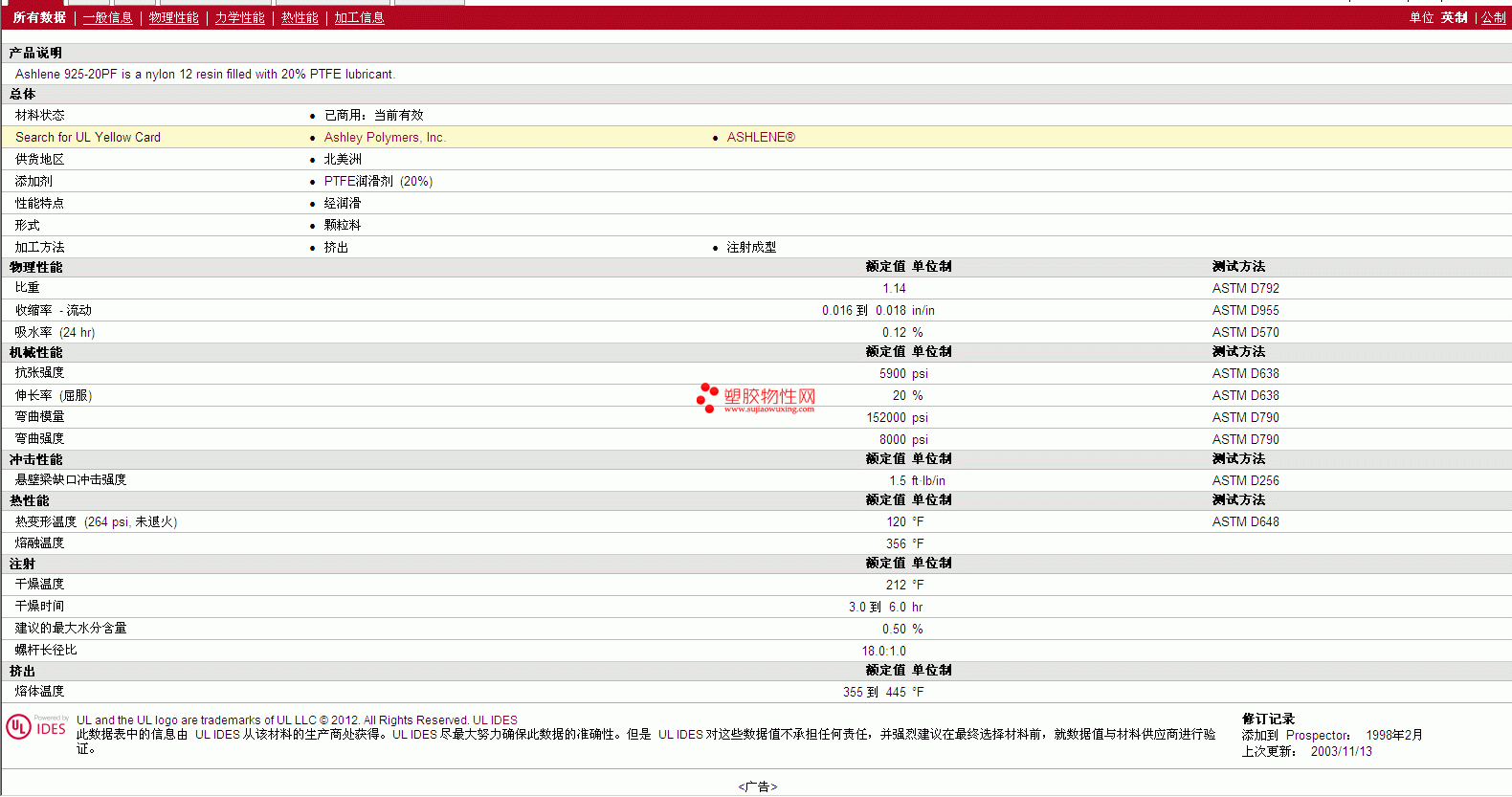Click the 弯曲强度 value 8000
Screen dimensions: 1512x797
click(893, 440)
